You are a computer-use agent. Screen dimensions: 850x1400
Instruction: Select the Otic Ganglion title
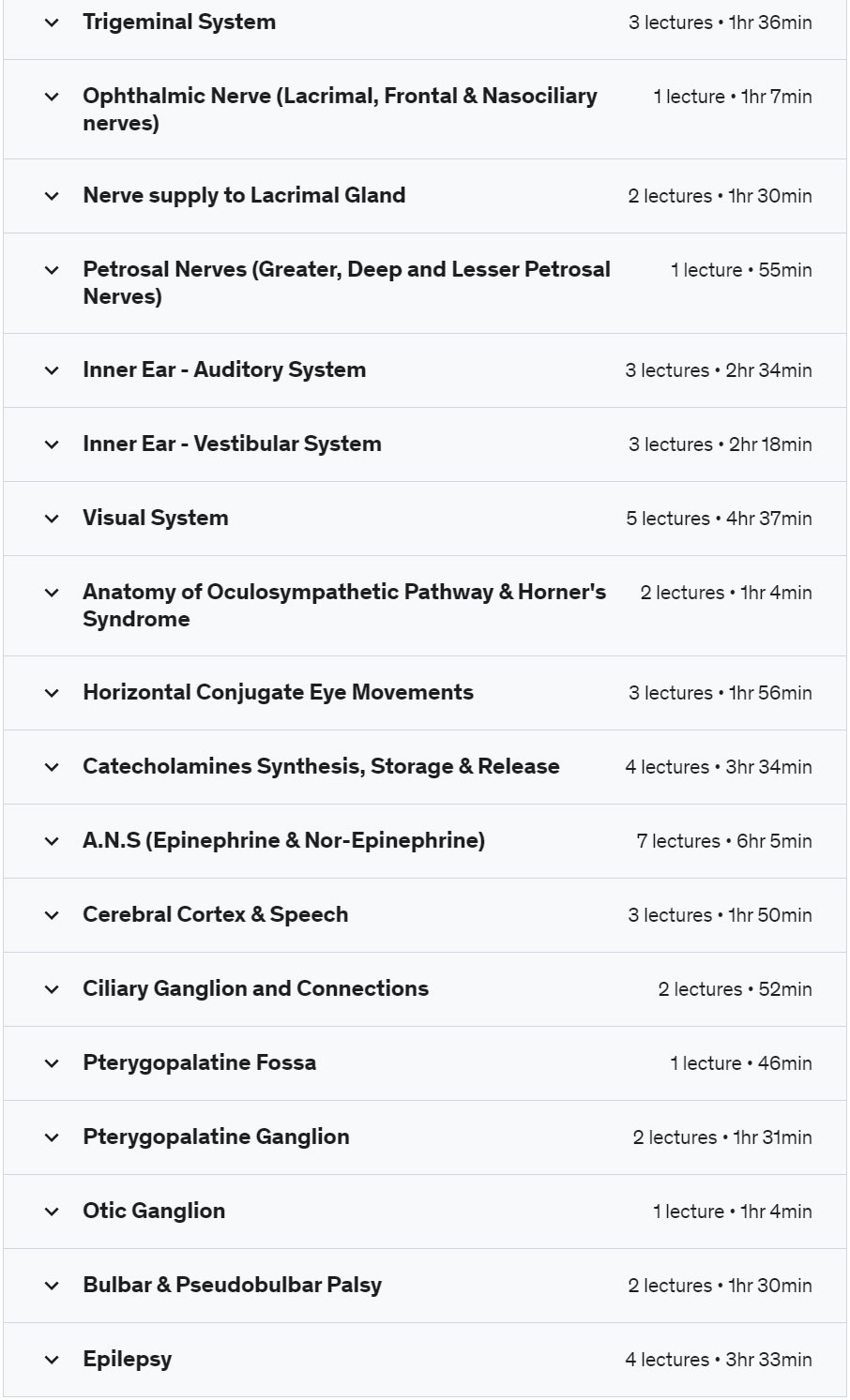coord(154,1212)
